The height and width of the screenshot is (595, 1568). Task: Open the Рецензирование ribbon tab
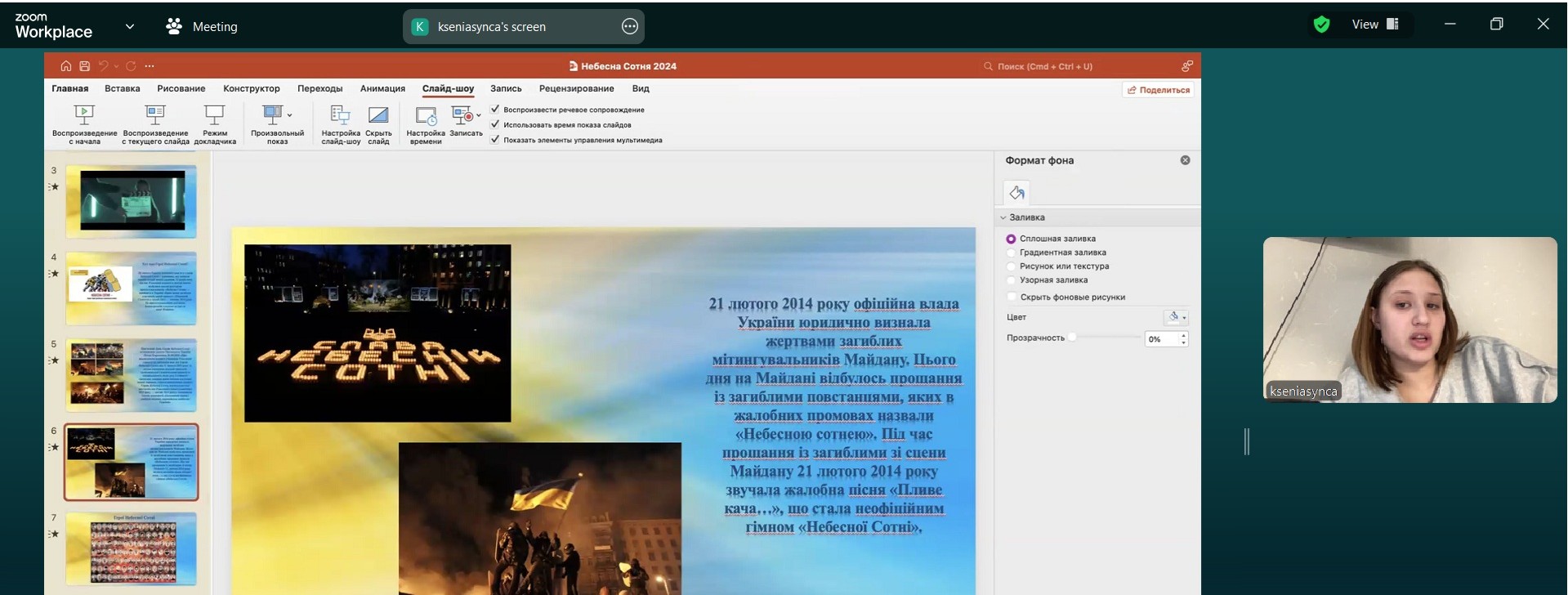pyautogui.click(x=576, y=88)
